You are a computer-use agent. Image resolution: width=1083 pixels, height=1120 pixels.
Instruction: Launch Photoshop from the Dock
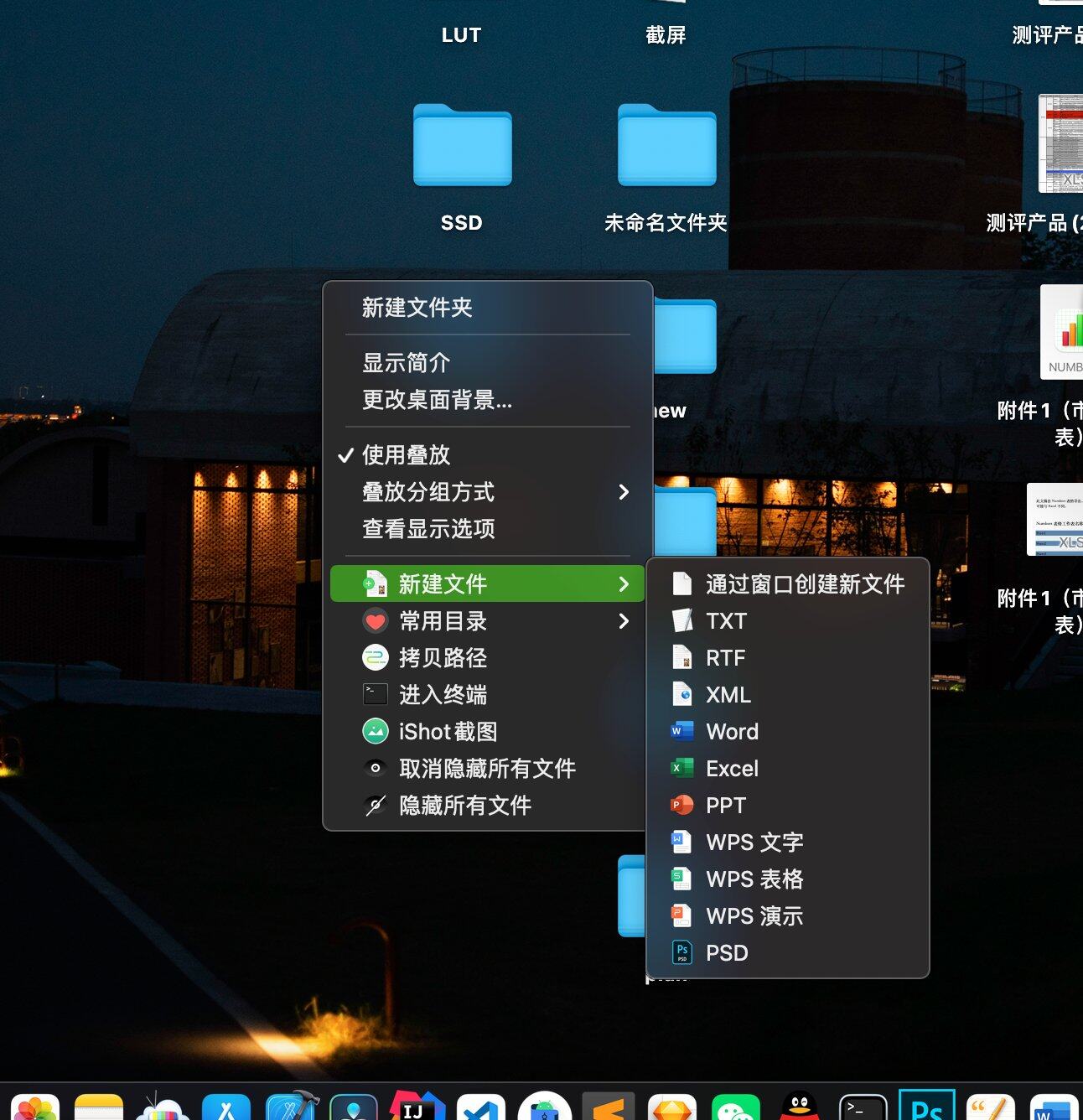click(927, 1105)
